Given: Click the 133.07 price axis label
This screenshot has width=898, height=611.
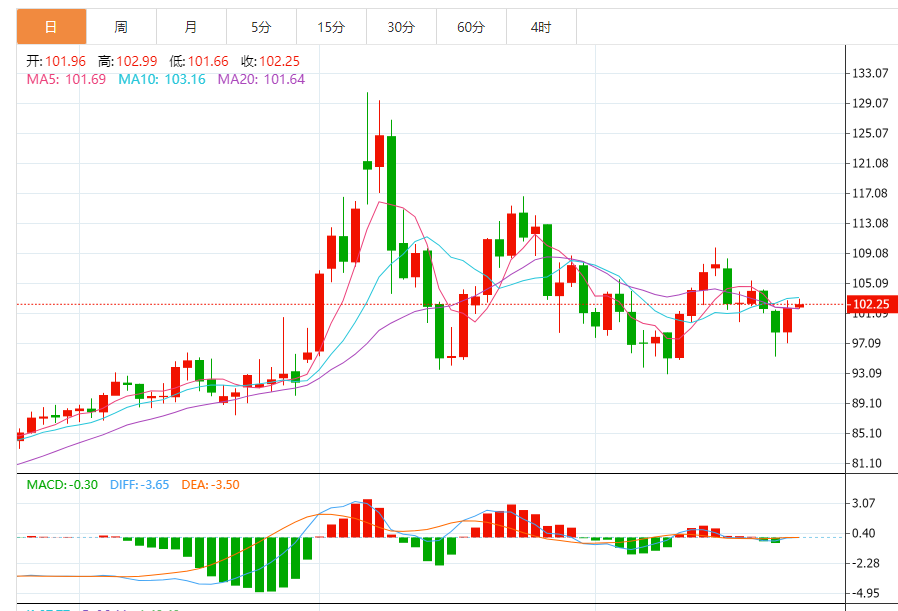Looking at the screenshot, I should [871, 73].
